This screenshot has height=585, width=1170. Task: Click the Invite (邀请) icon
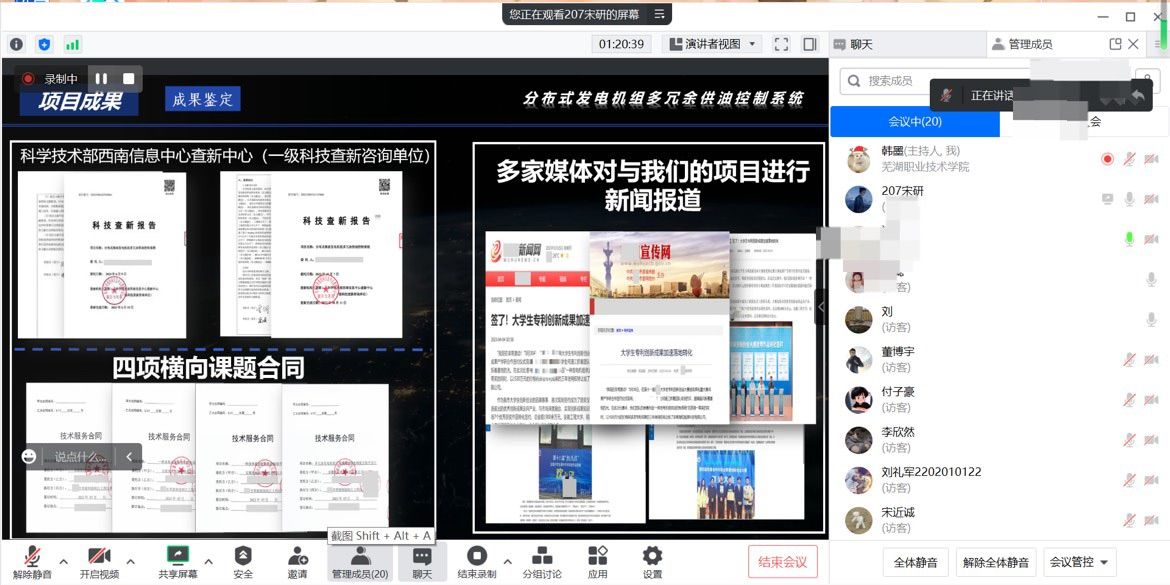pos(298,562)
